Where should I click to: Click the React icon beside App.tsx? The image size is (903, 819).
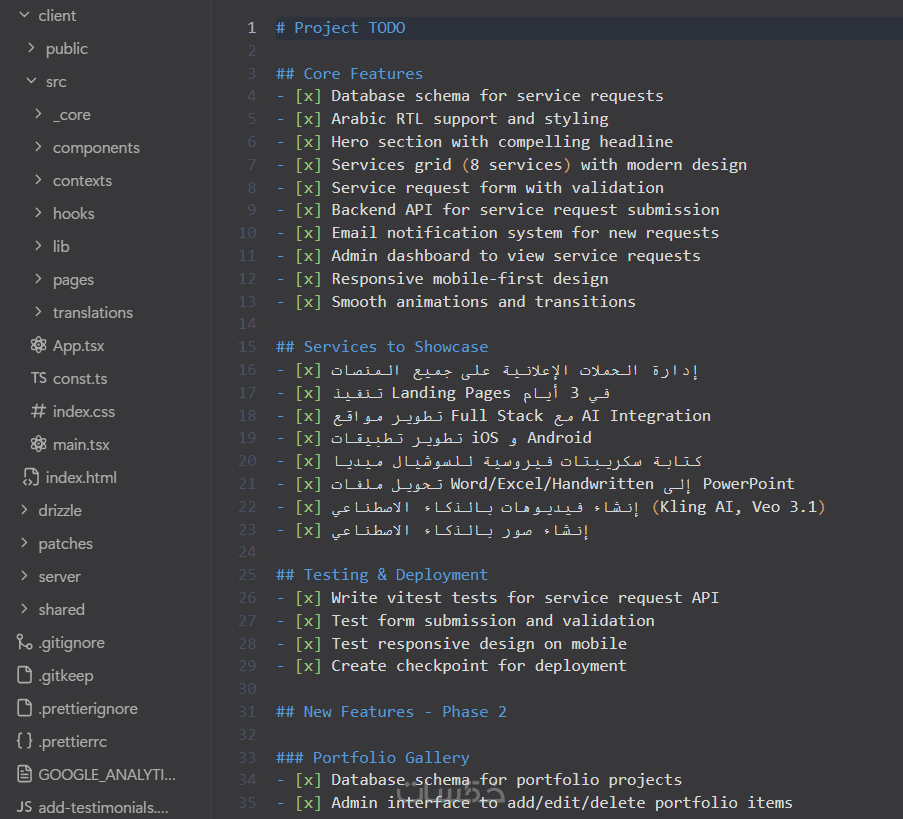(x=39, y=346)
